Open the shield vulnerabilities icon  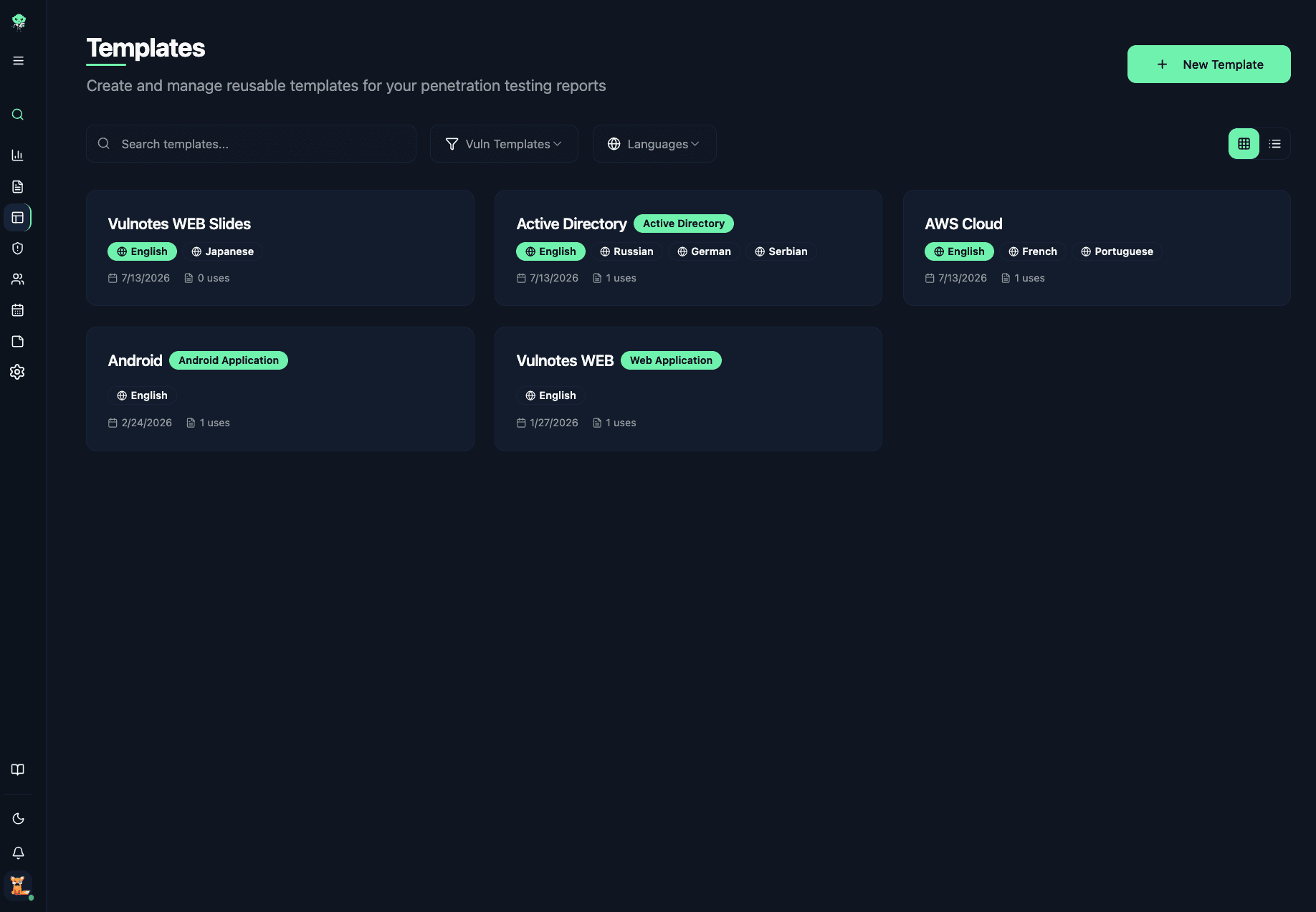[x=18, y=249]
